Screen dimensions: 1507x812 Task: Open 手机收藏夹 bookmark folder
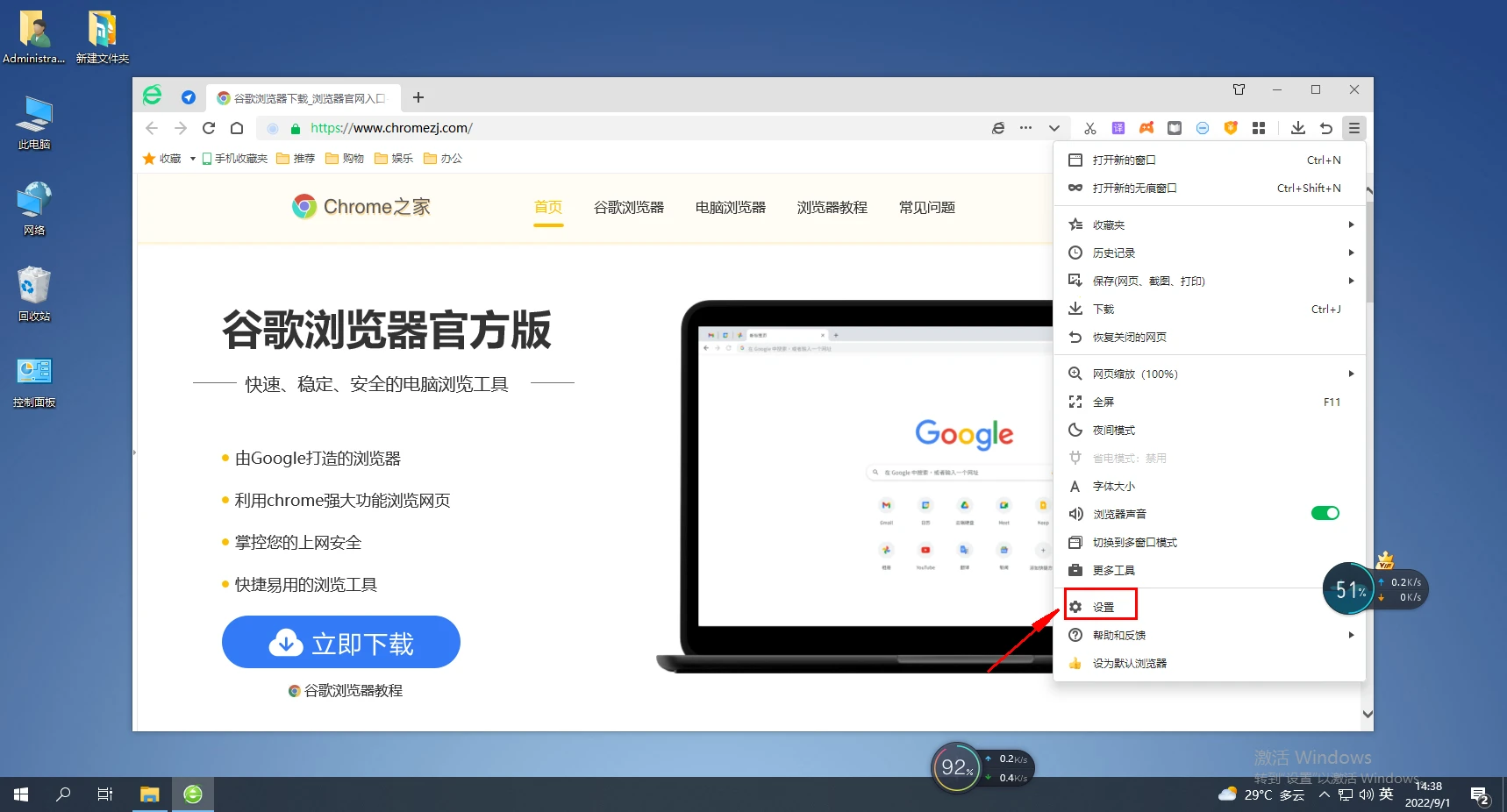point(234,159)
